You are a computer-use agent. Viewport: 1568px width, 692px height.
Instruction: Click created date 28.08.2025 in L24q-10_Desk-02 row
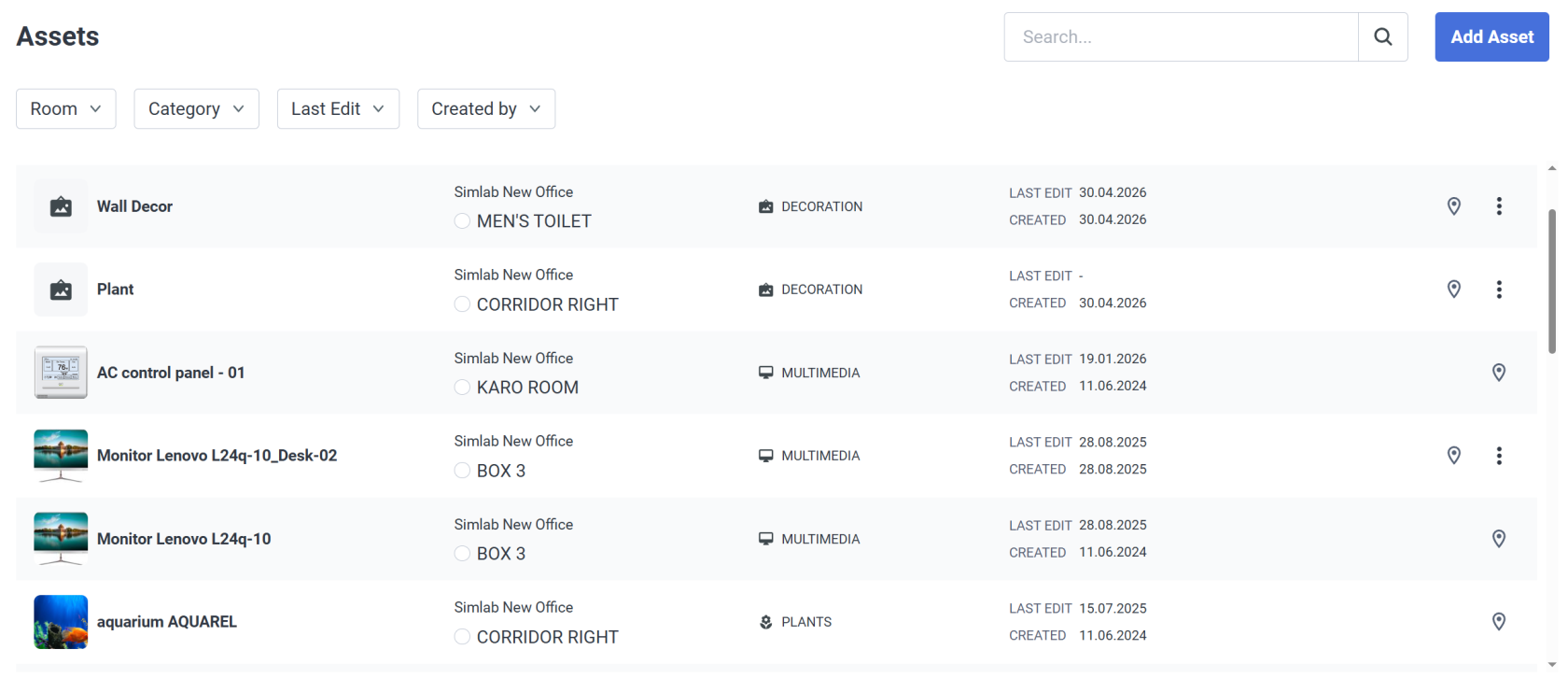pyautogui.click(x=1113, y=469)
